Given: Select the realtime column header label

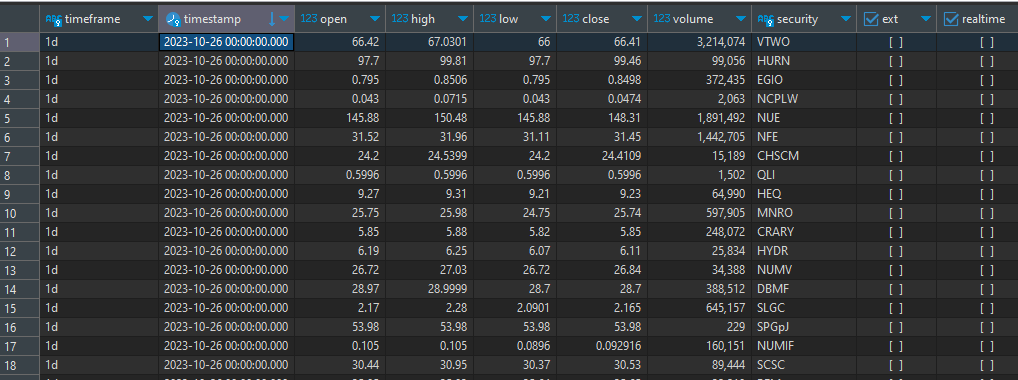Looking at the screenshot, I should tap(984, 19).
